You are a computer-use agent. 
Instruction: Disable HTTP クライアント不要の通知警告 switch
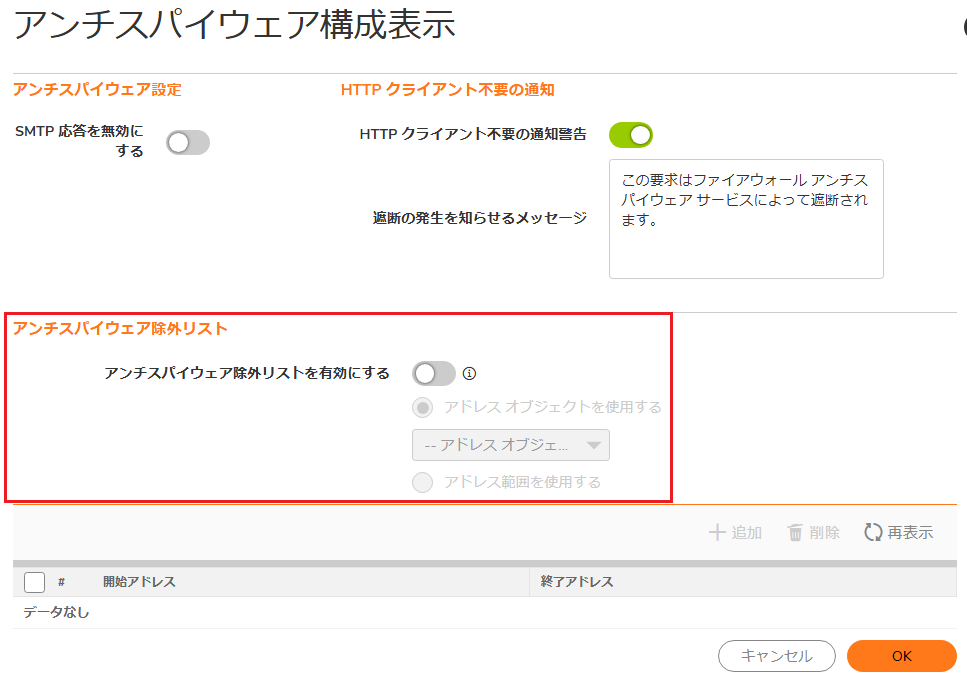point(631,135)
